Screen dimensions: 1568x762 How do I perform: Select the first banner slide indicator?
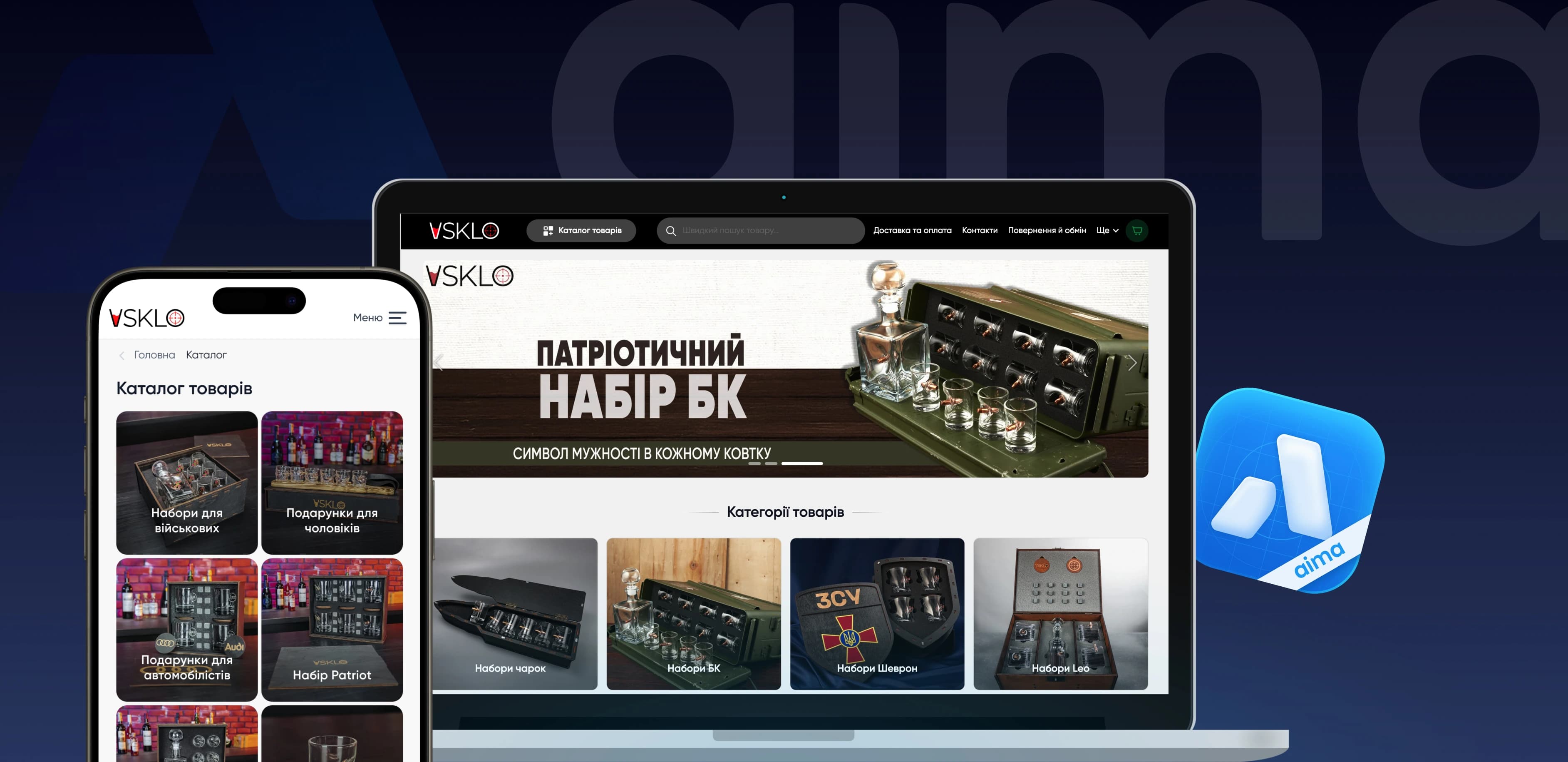(x=754, y=463)
